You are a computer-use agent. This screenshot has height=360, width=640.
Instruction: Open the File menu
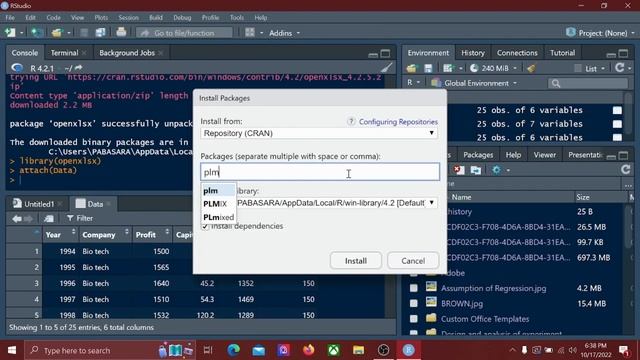point(10,18)
